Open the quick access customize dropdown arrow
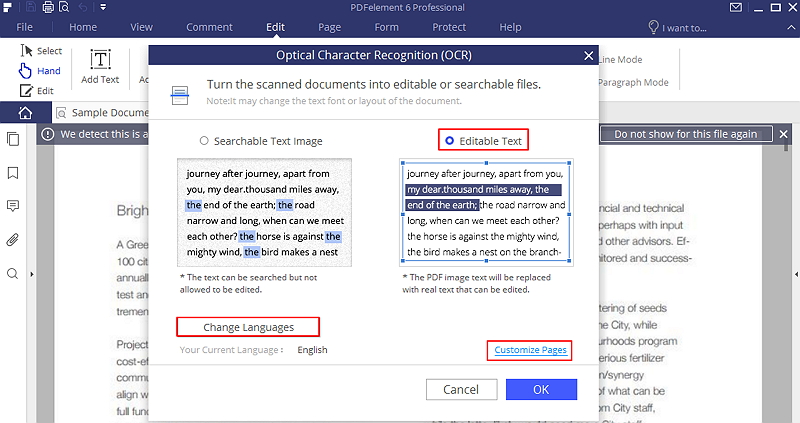The width and height of the screenshot is (800, 423). click(103, 7)
